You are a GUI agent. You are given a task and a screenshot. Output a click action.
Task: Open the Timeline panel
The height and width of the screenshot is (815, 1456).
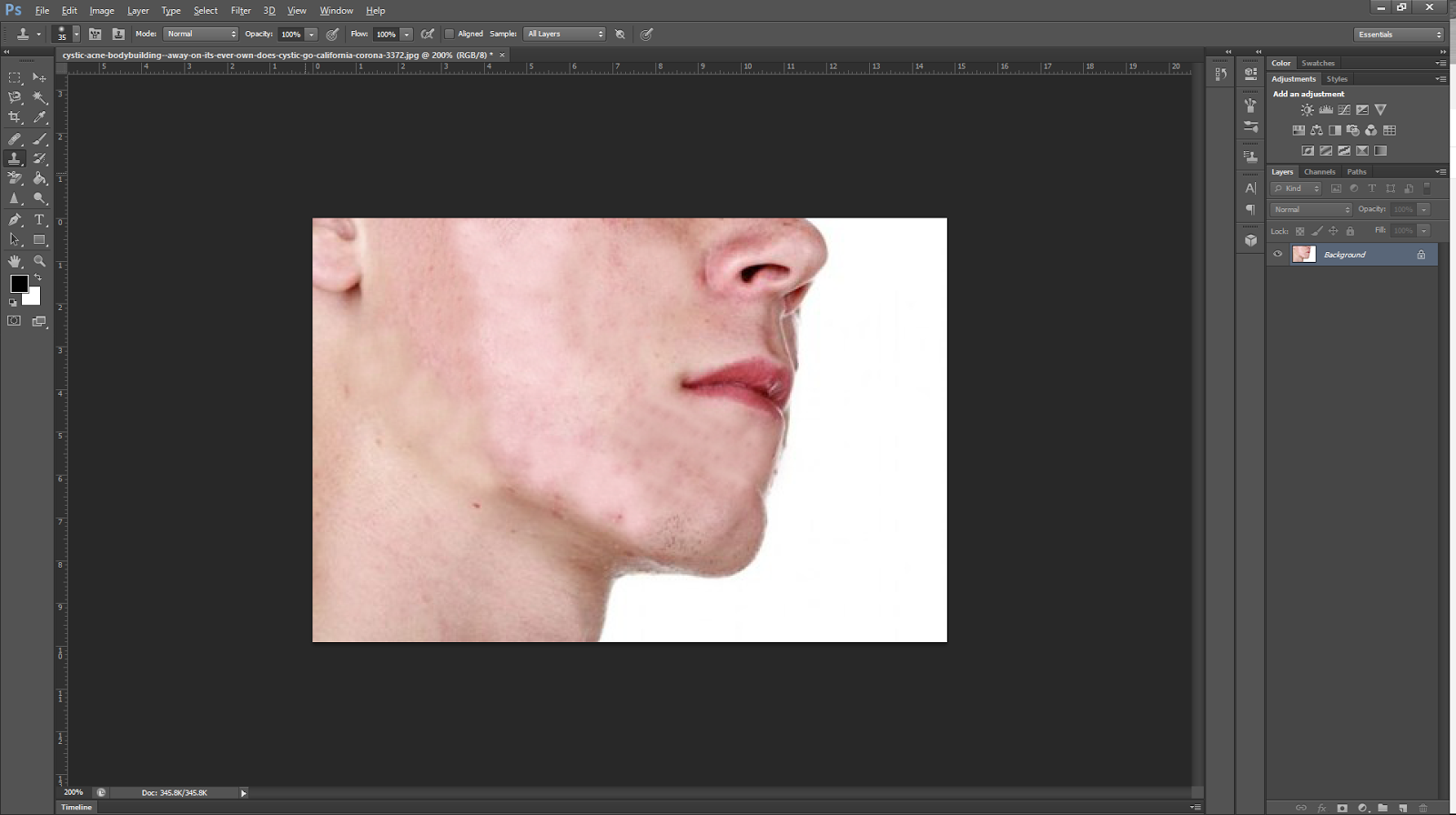coord(76,807)
